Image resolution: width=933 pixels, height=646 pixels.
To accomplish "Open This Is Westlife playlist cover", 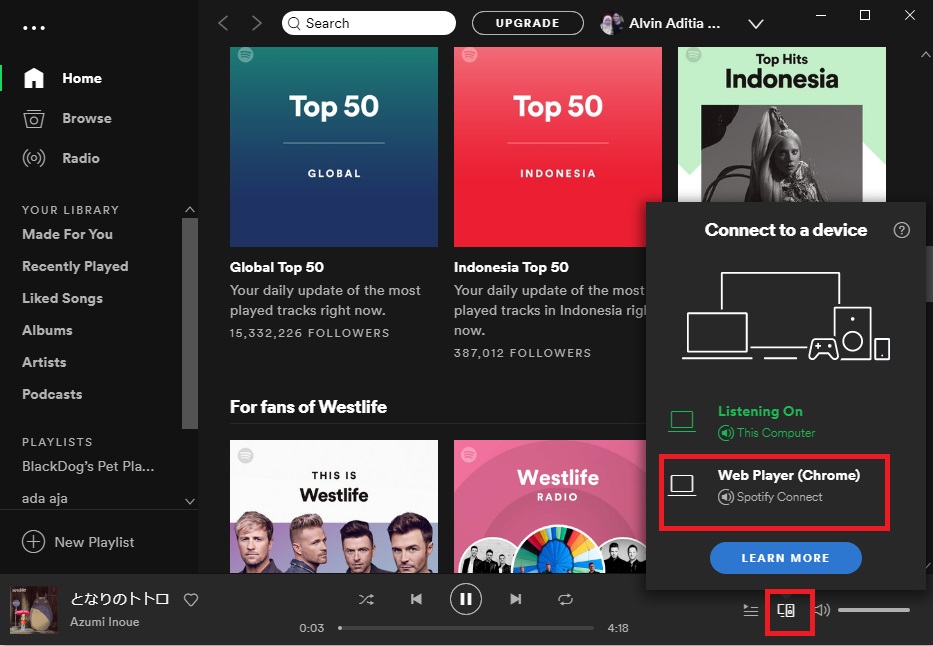I will (334, 506).
